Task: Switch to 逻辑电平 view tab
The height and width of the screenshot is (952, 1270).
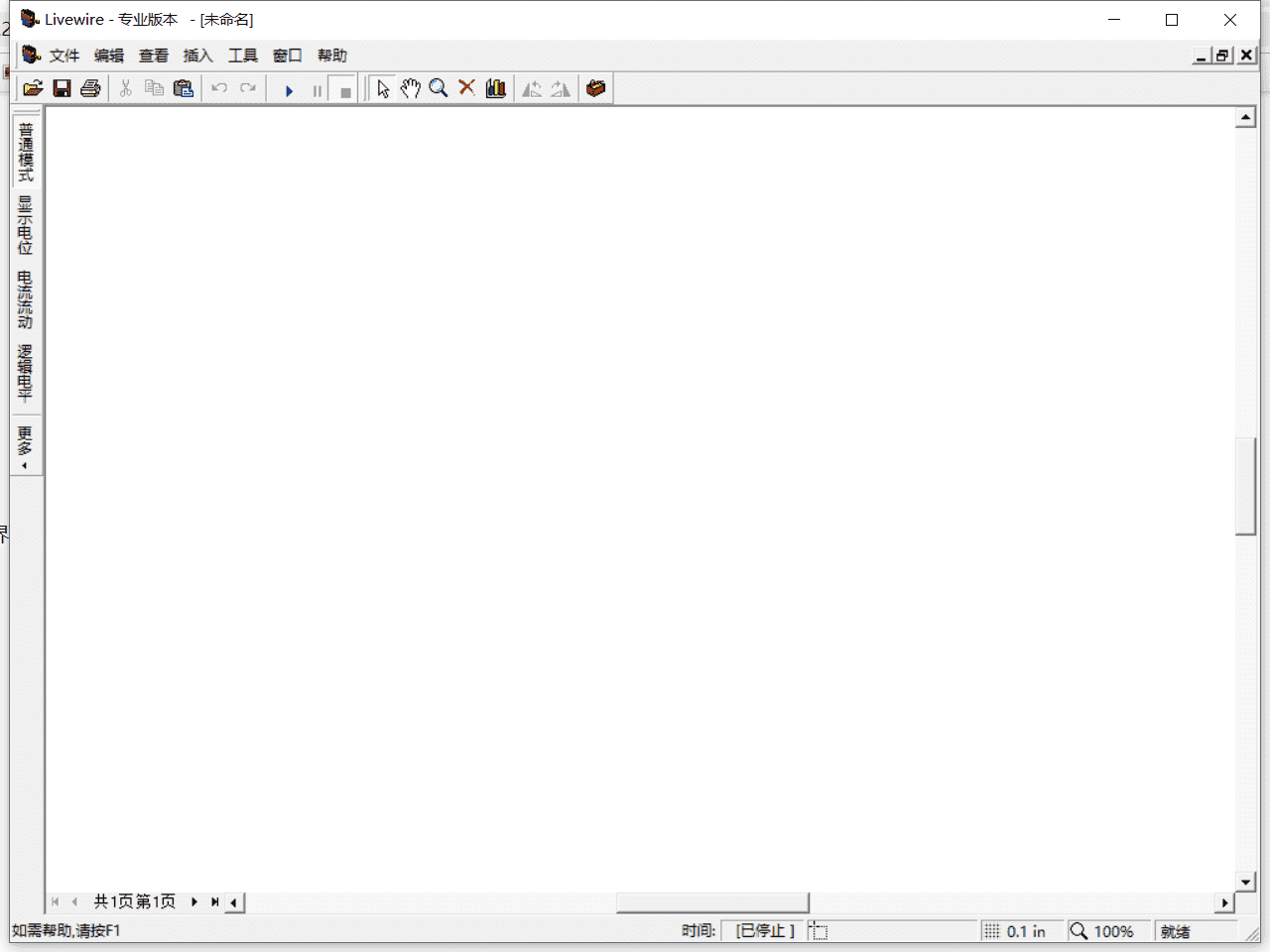Action: click(26, 374)
